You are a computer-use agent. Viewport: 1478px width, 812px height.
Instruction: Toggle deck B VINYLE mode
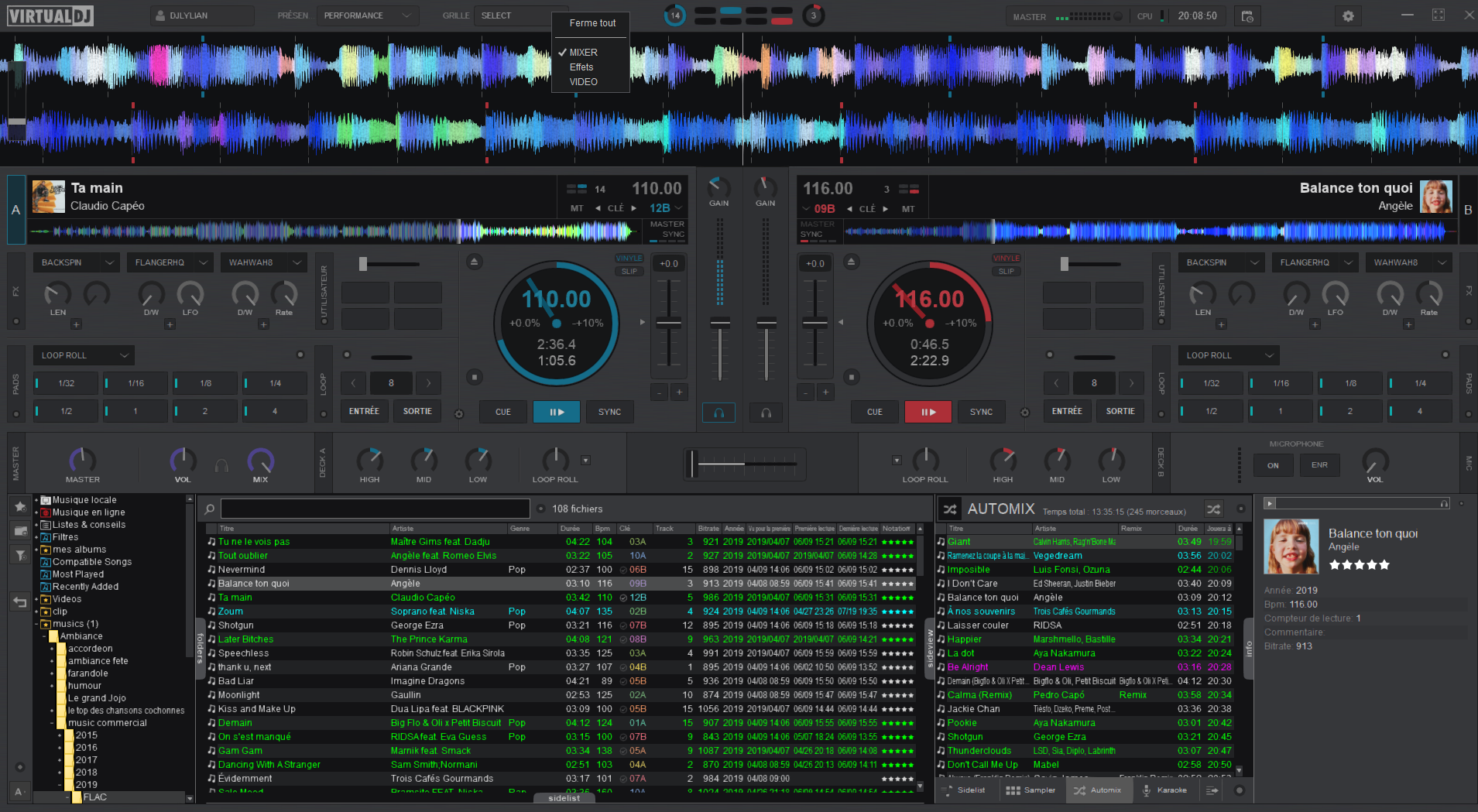[1006, 259]
